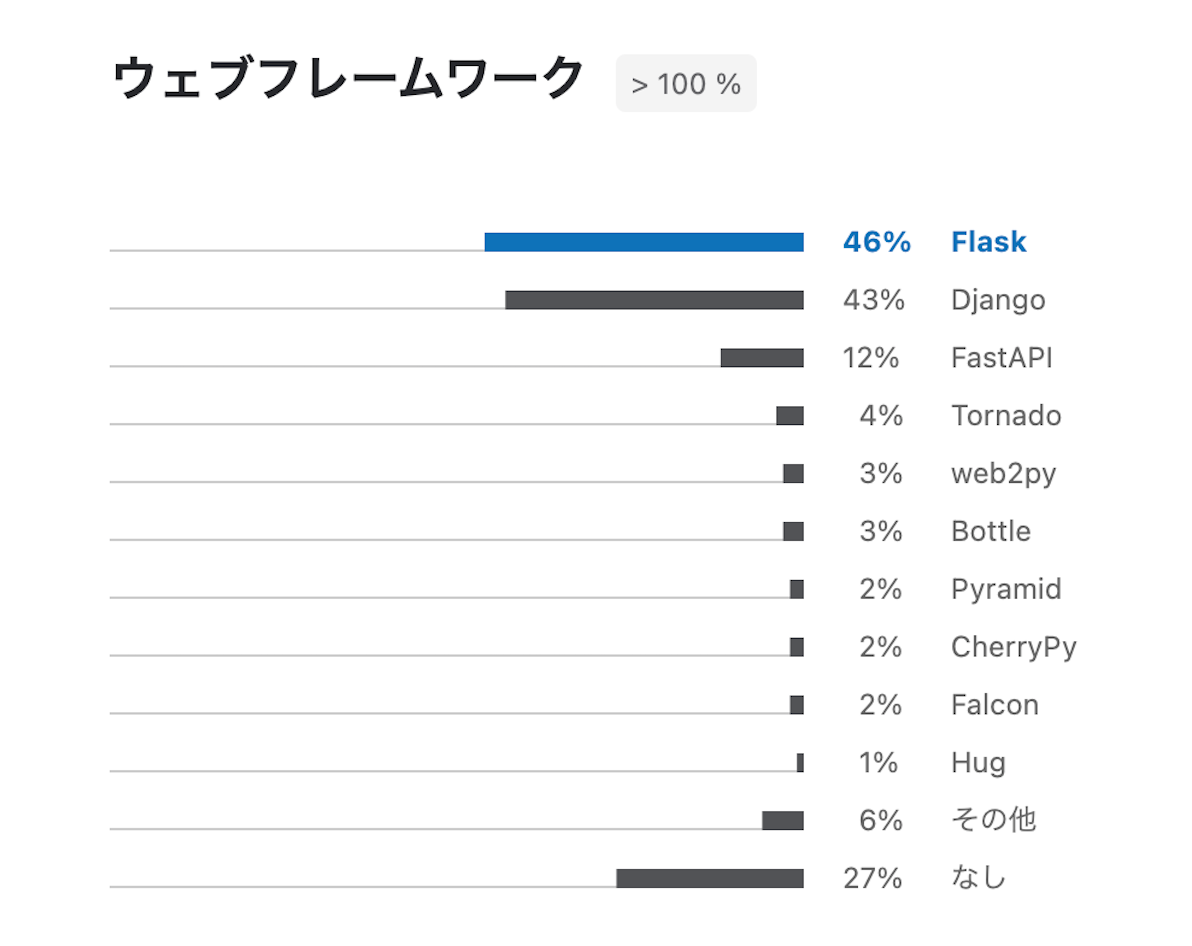Click the Falcon label
The width and height of the screenshot is (1192, 946).
(994, 705)
